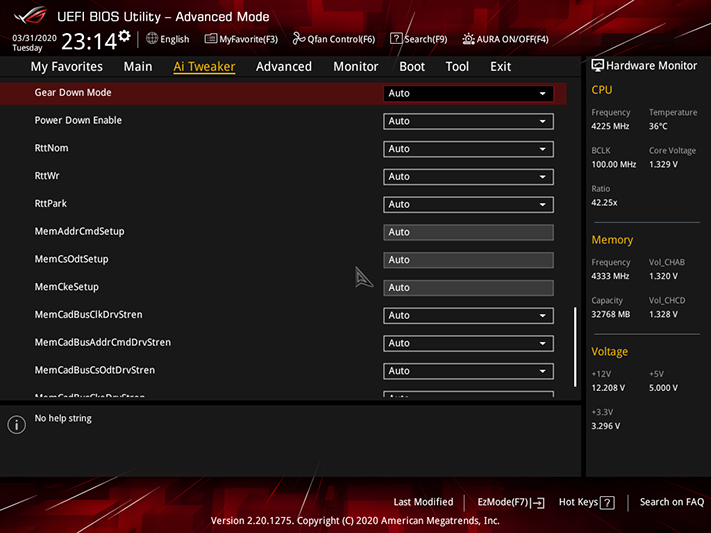
Task: Open time settings gear icon
Action: click(x=124, y=36)
